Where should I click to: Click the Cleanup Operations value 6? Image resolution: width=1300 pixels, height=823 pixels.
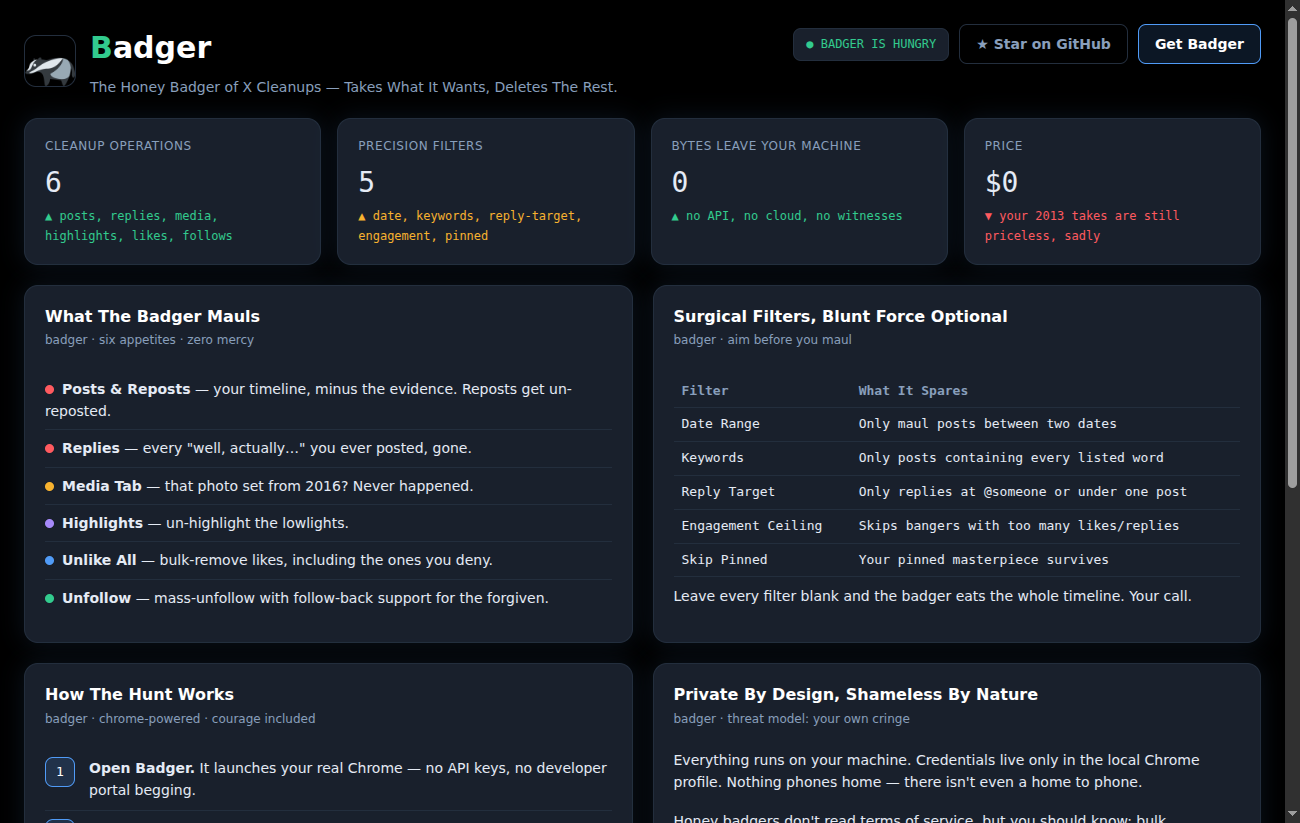tap(53, 182)
